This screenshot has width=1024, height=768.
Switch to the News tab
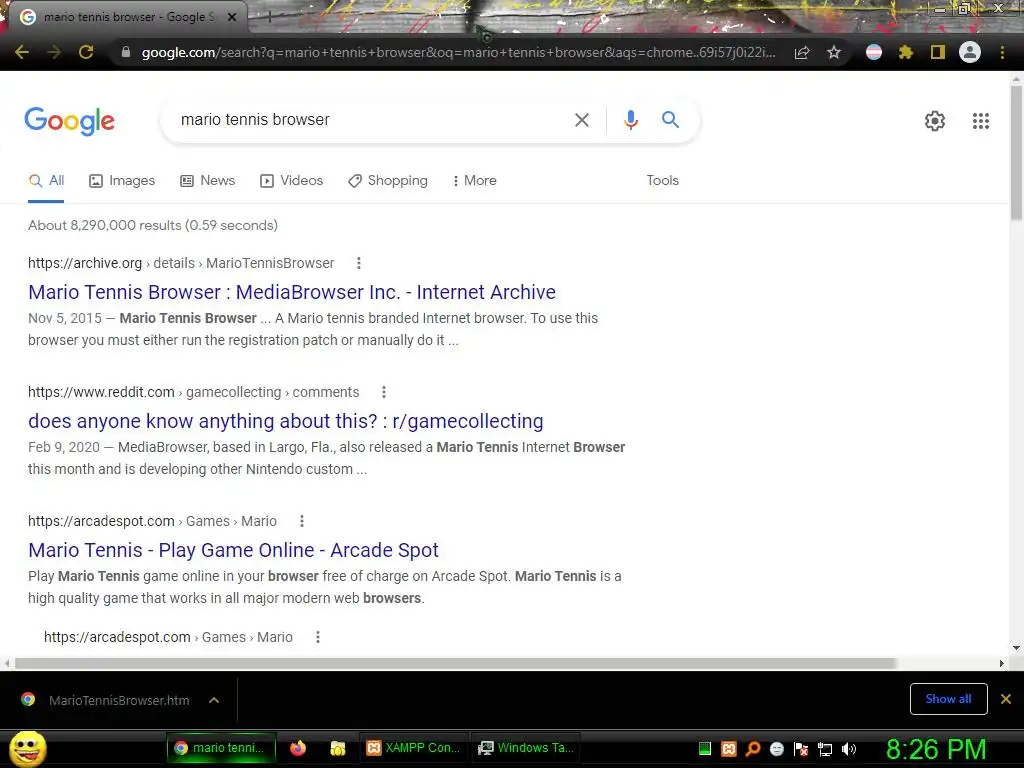click(208, 181)
